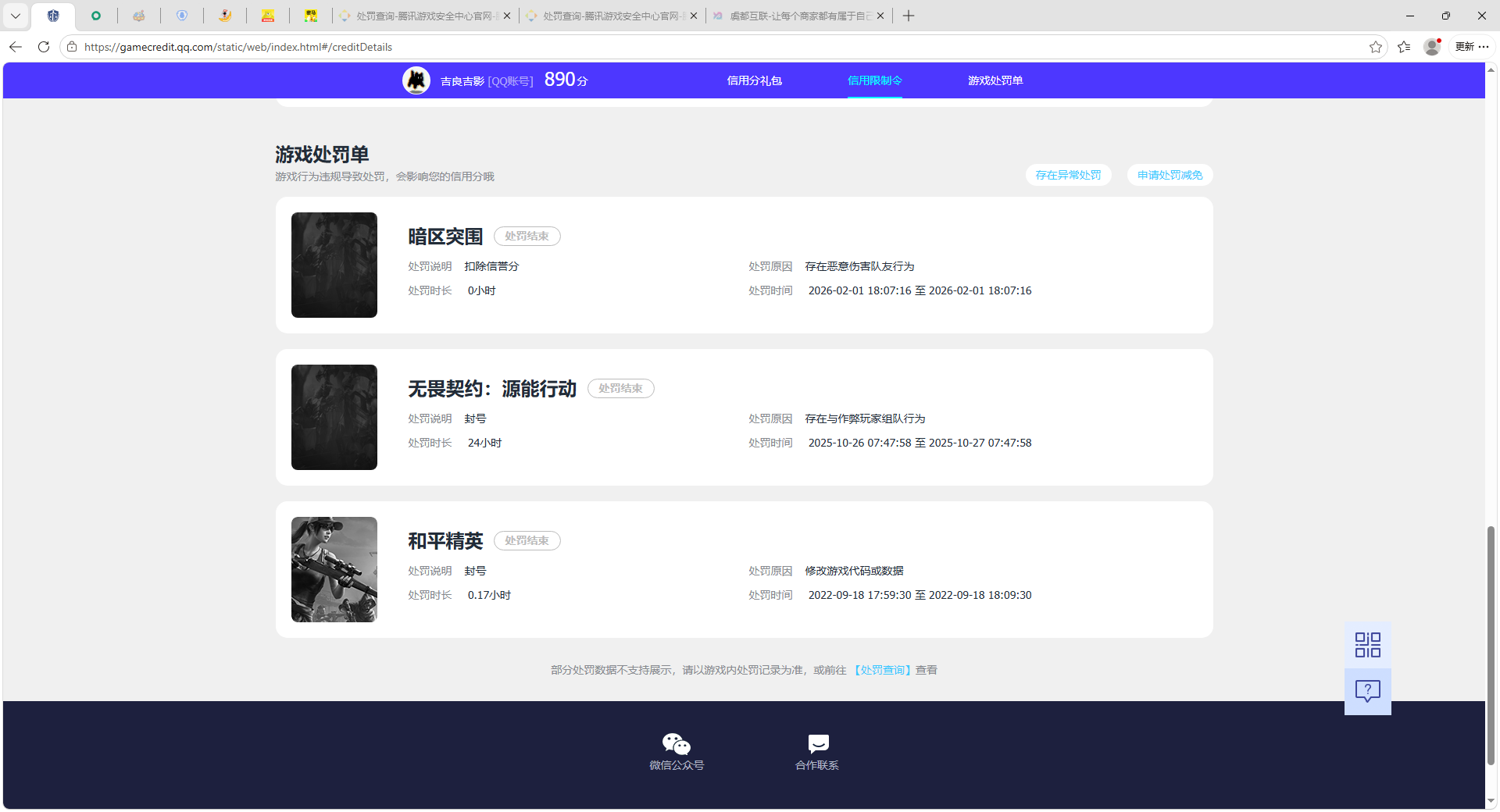This screenshot has height=812, width=1500.
Task: Go to 信用限制令 section
Action: [875, 80]
